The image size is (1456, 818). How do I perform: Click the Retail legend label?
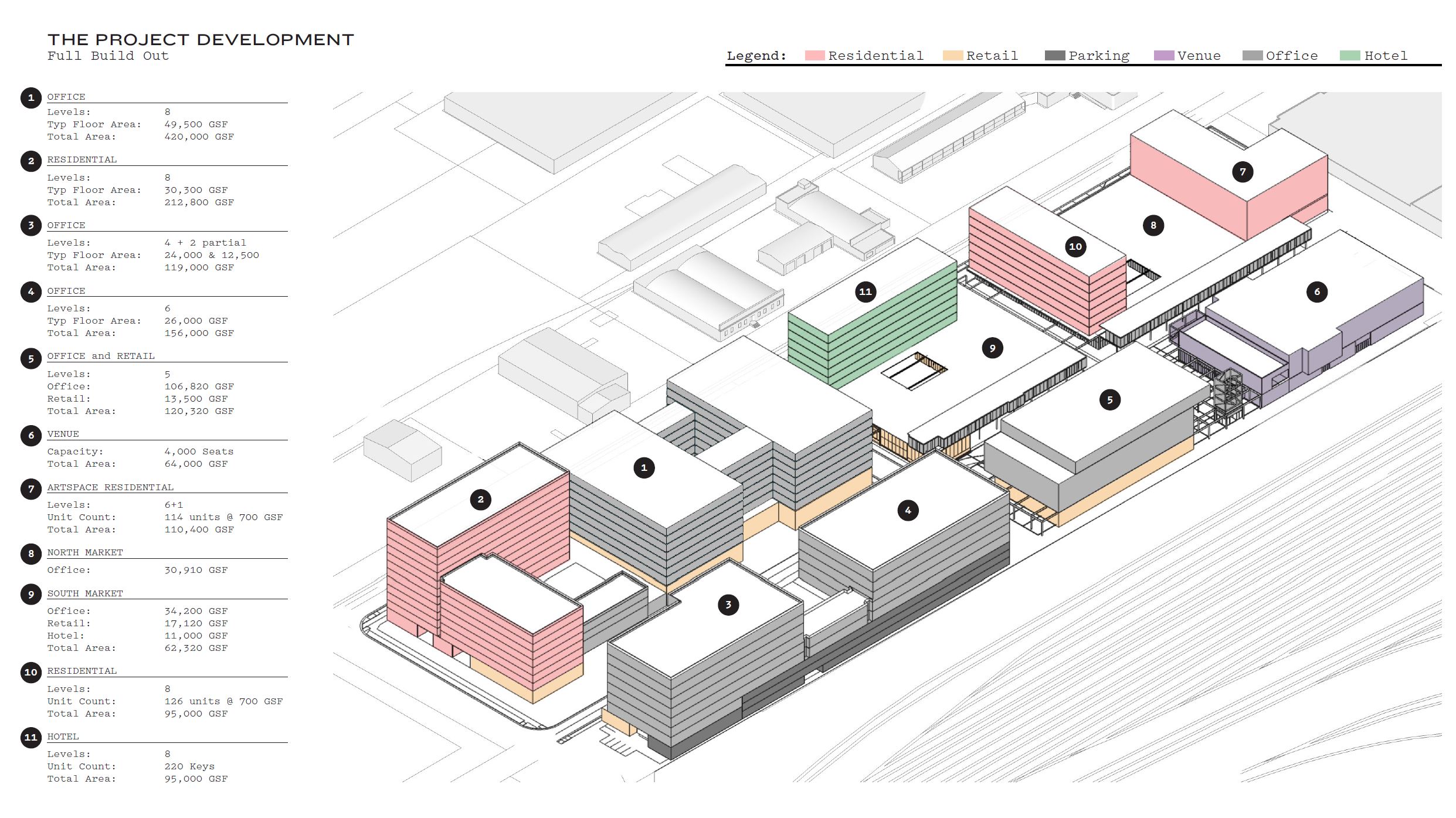tap(992, 56)
